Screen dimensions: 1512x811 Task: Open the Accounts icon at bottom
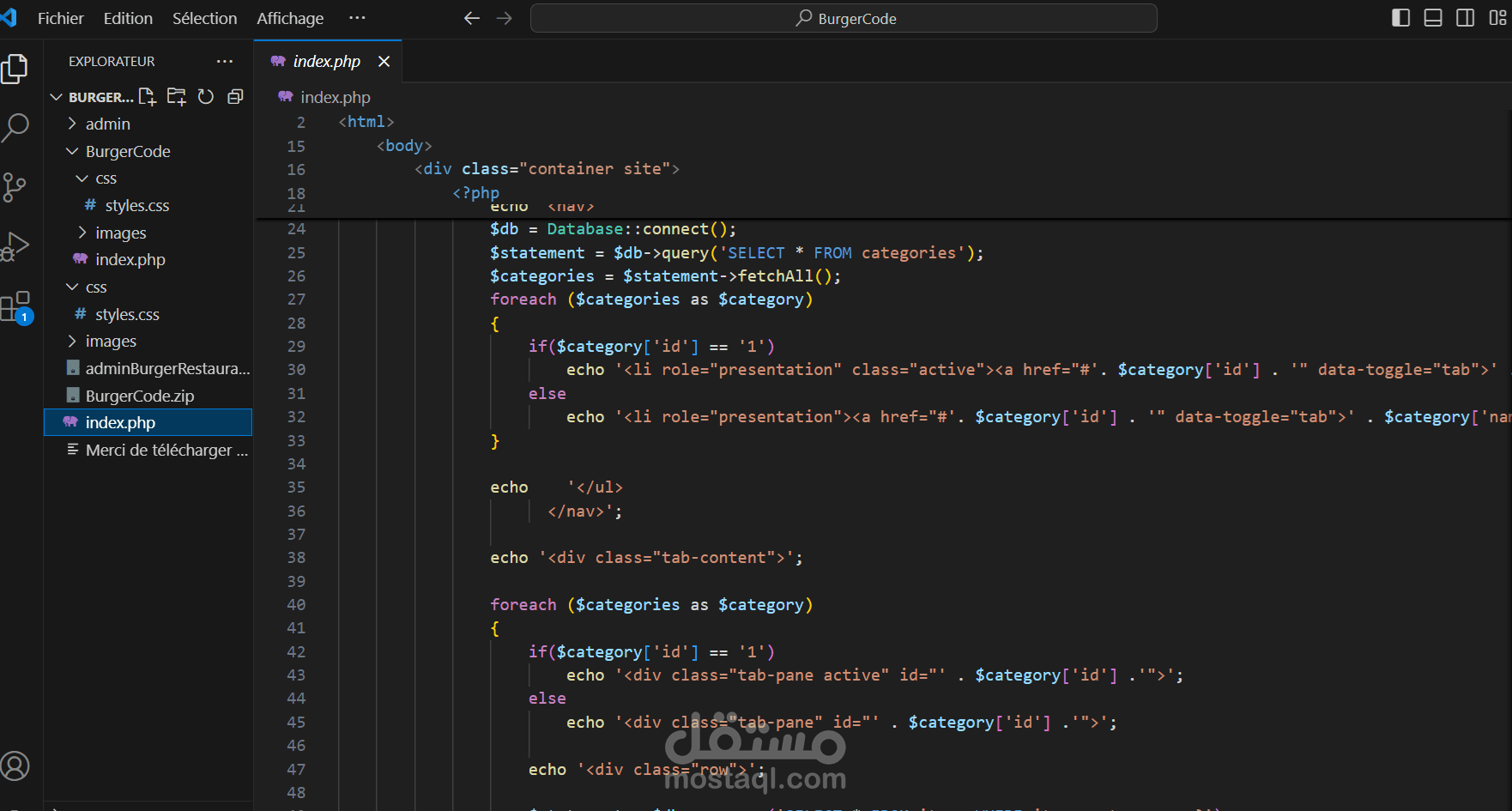pyautogui.click(x=15, y=766)
